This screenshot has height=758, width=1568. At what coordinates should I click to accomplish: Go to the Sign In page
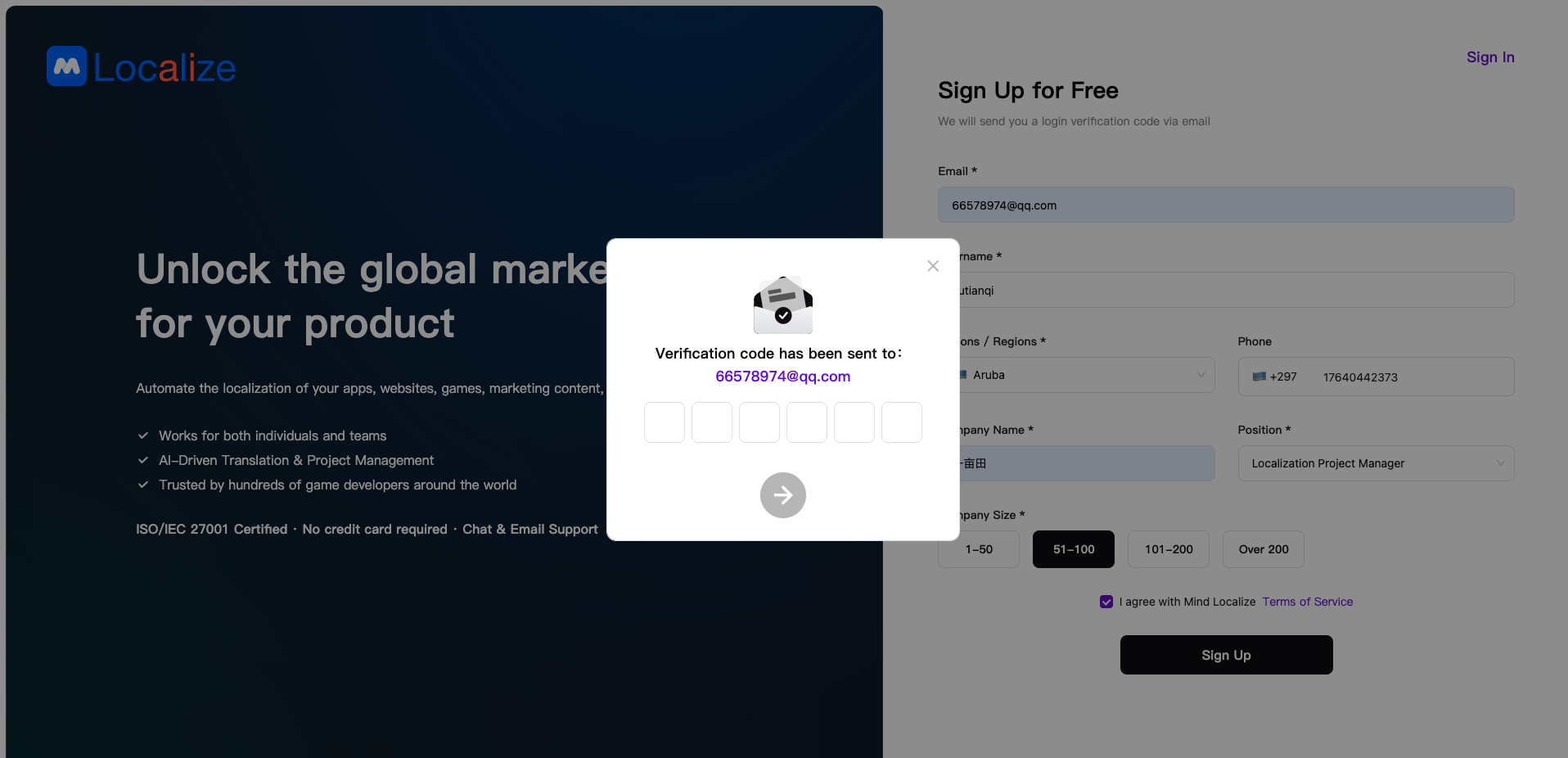[1489, 57]
